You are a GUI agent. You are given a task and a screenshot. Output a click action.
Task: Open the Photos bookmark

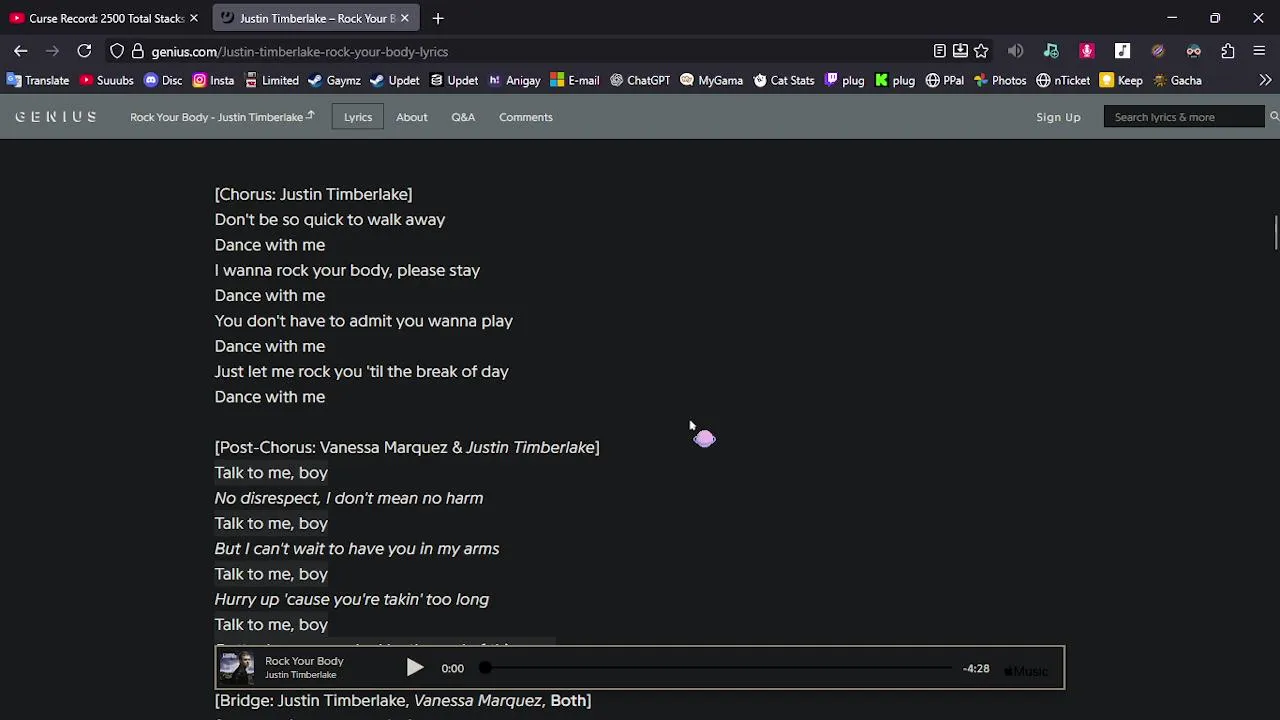pos(1000,80)
